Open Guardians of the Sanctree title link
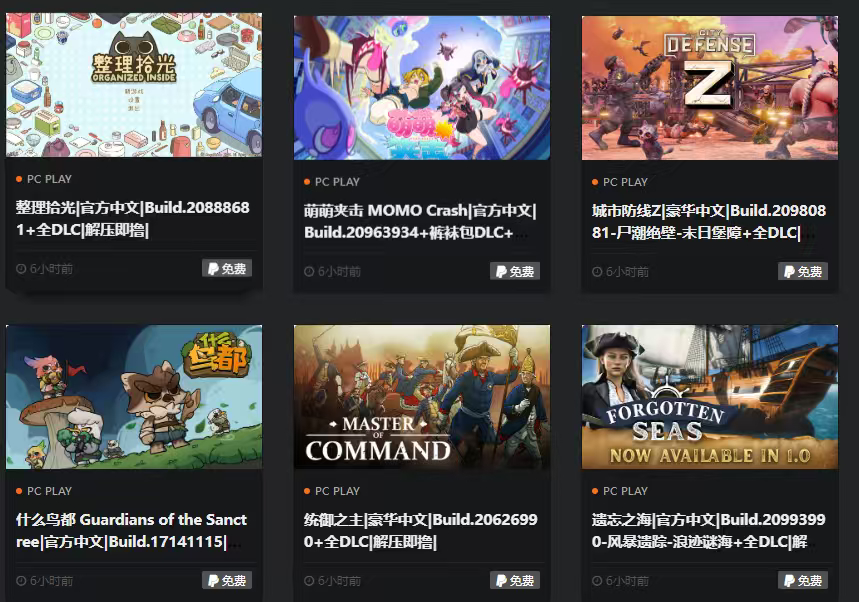This screenshot has height=602, width=859. 131,530
